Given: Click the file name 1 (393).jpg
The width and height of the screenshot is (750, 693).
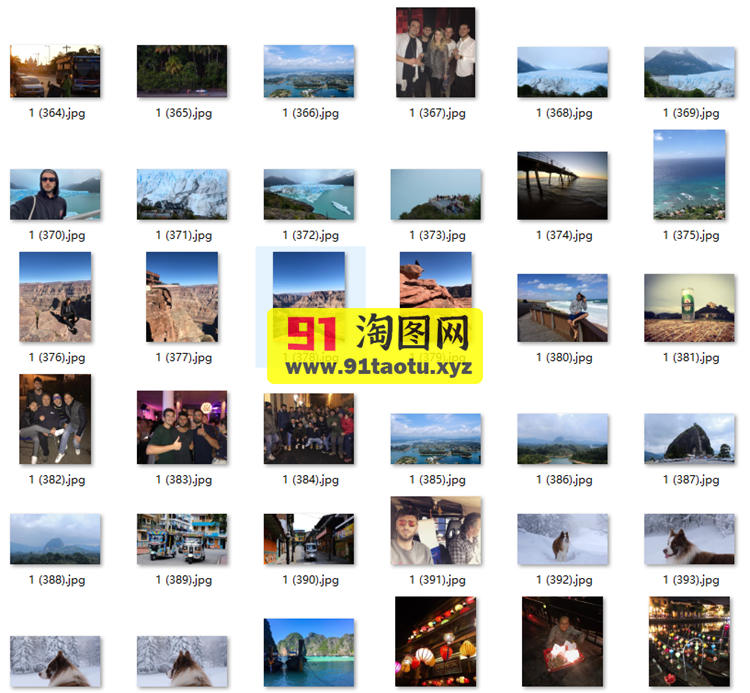Looking at the screenshot, I should [691, 580].
